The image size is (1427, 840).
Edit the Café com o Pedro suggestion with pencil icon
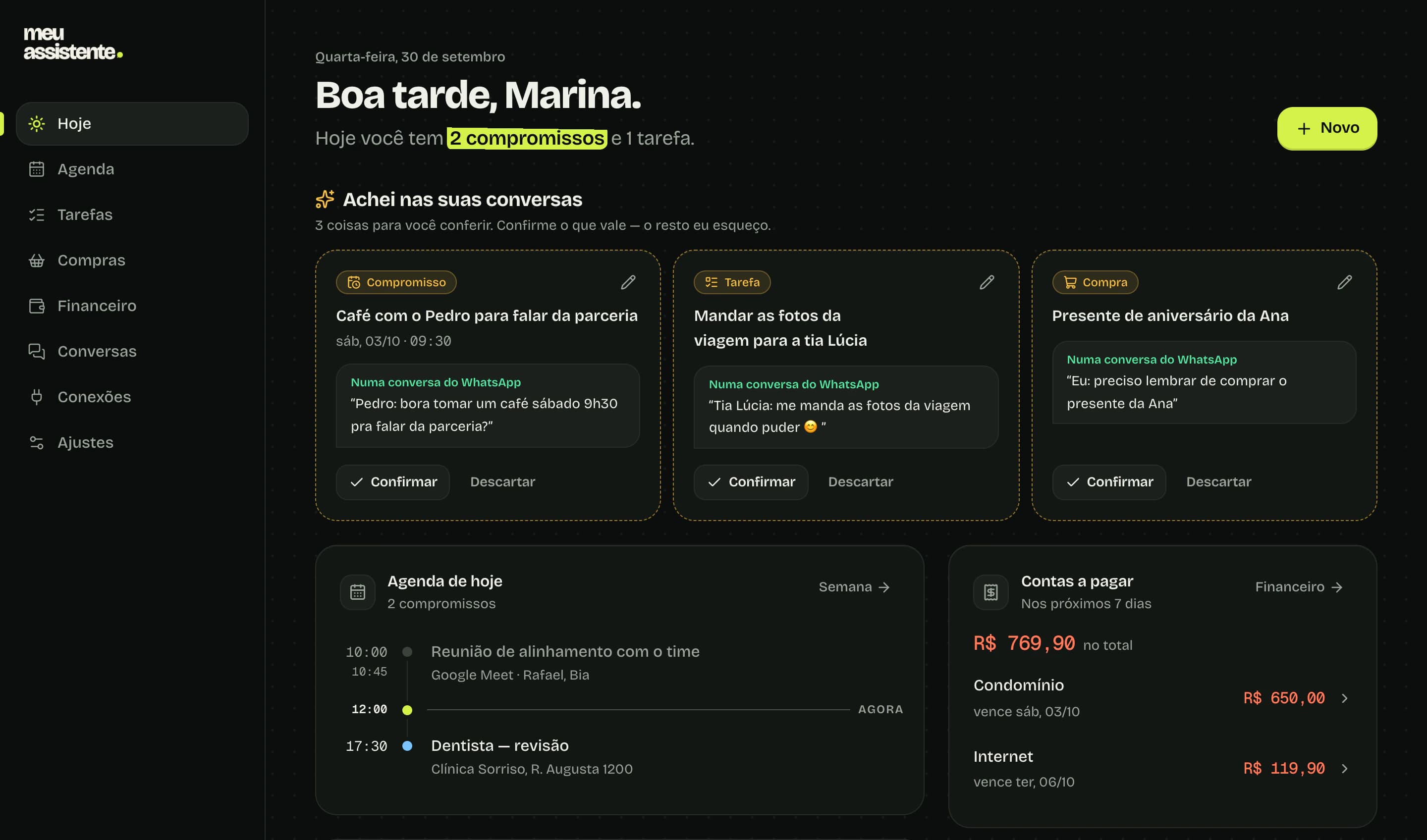click(628, 282)
